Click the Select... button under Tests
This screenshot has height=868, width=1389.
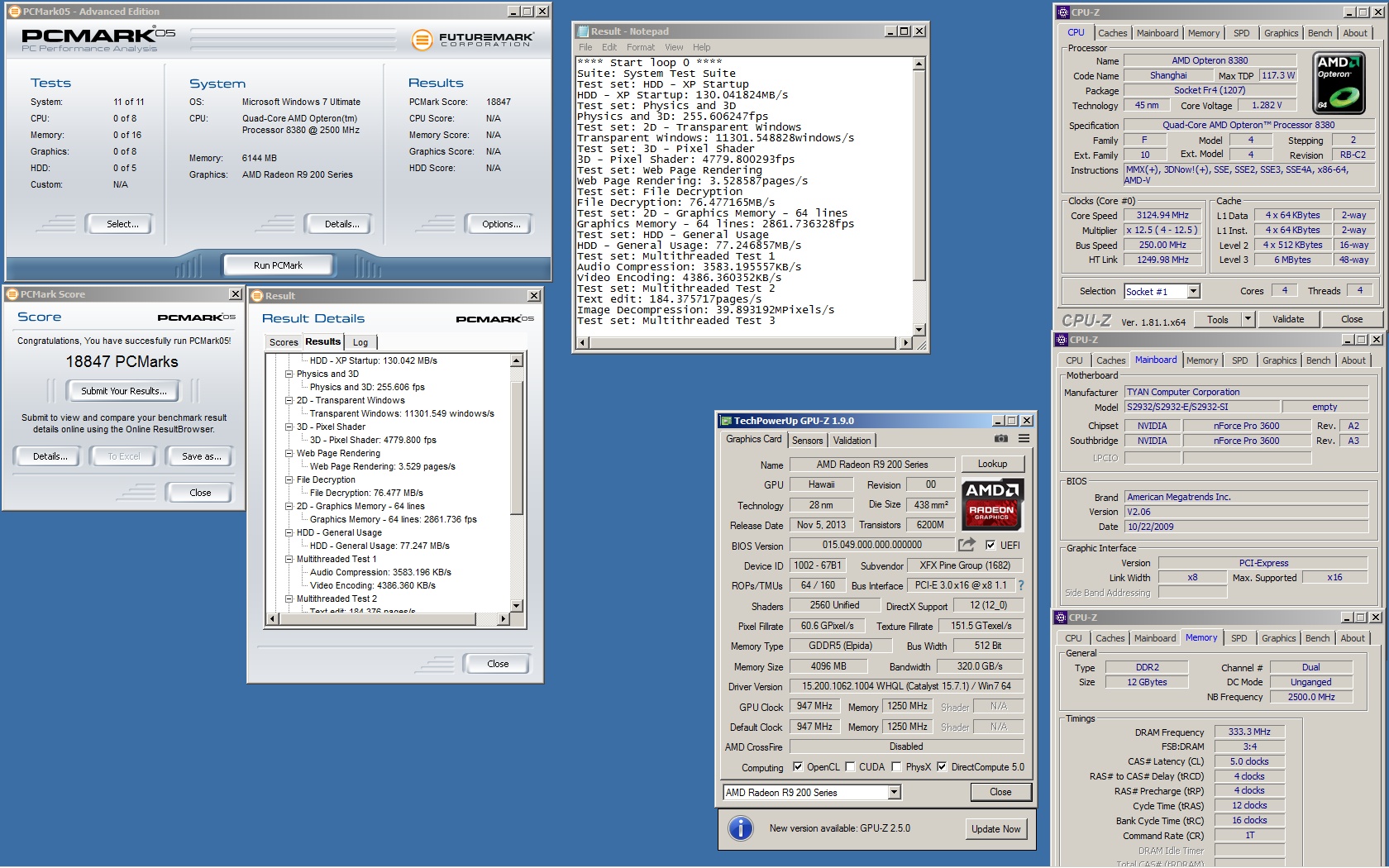122,224
